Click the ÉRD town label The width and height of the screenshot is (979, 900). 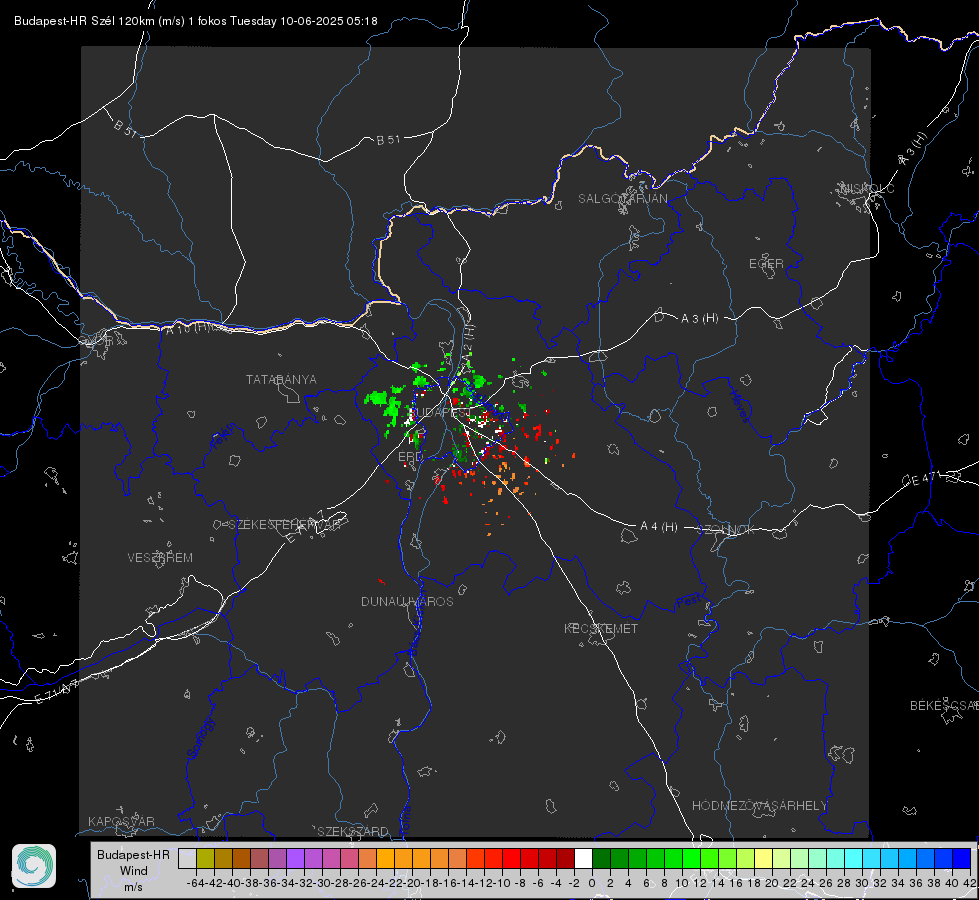410,456
